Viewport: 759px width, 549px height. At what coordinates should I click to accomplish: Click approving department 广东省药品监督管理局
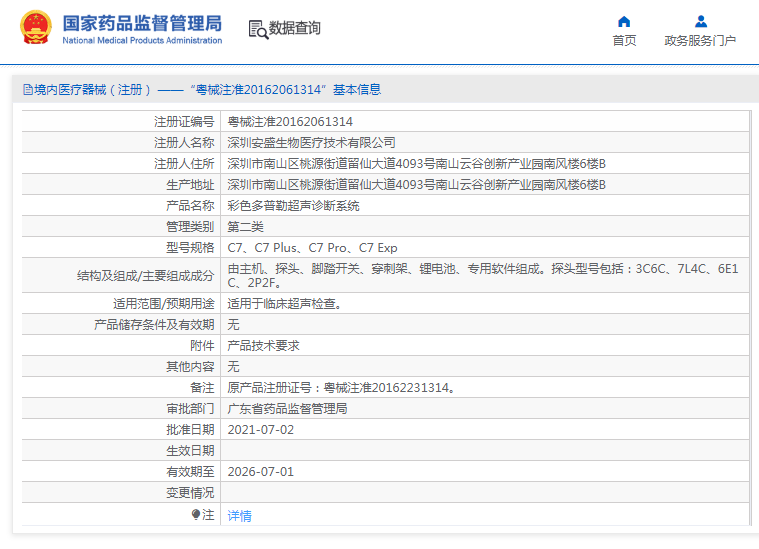(287, 408)
